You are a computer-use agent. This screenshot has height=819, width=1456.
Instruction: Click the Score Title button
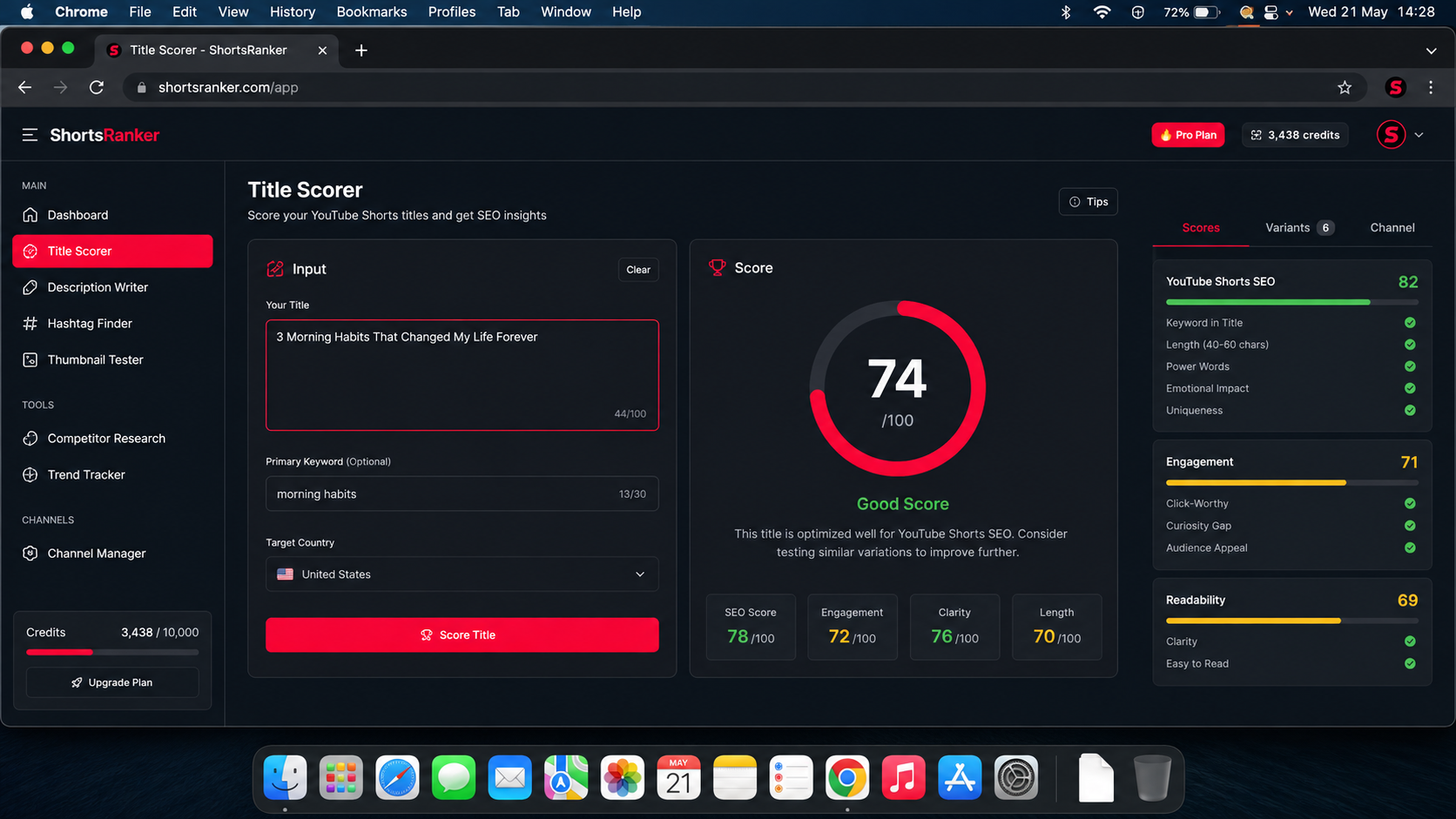[462, 635]
